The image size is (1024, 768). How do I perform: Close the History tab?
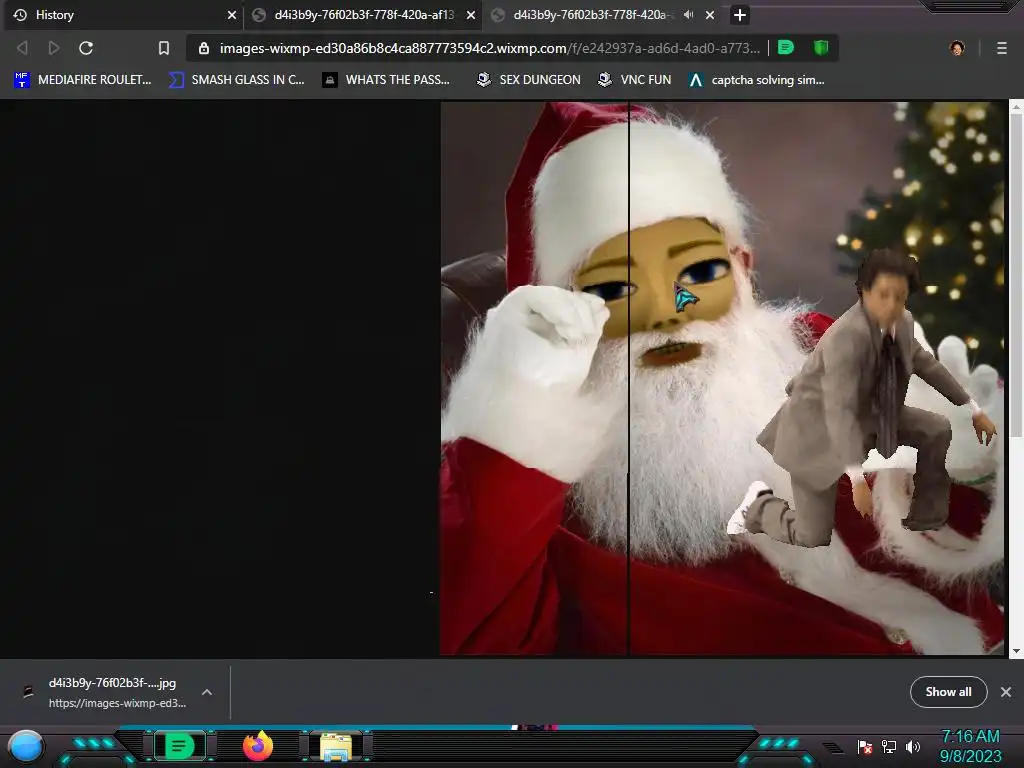(x=231, y=15)
